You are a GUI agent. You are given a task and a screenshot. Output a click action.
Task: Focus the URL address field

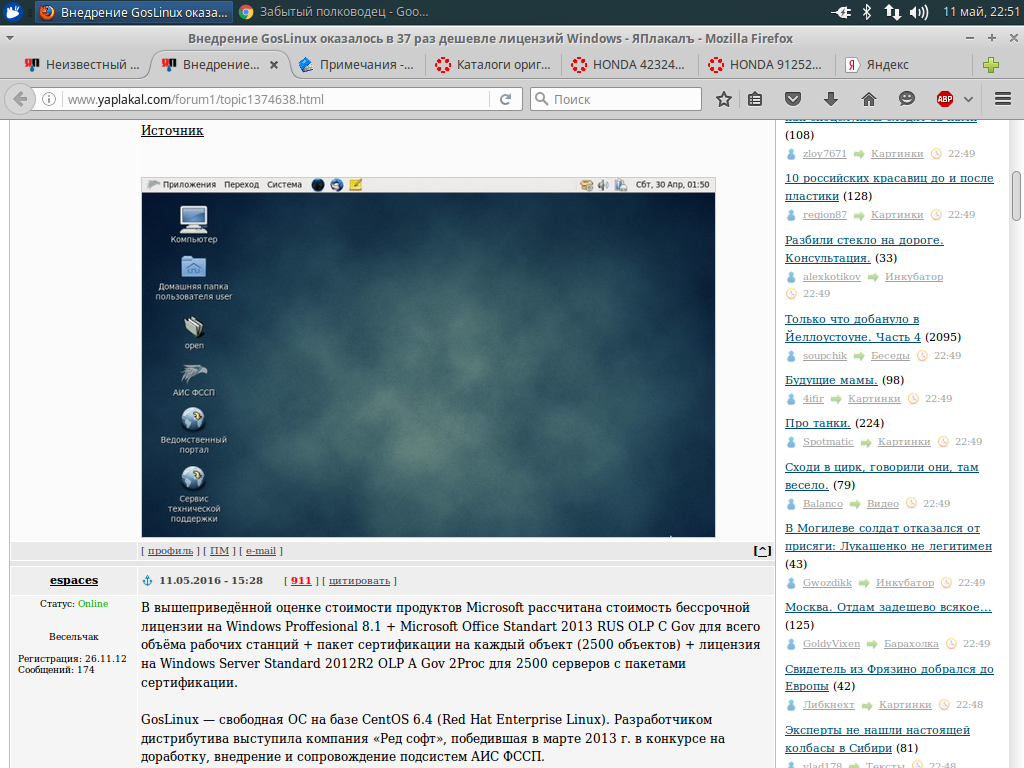(274, 99)
